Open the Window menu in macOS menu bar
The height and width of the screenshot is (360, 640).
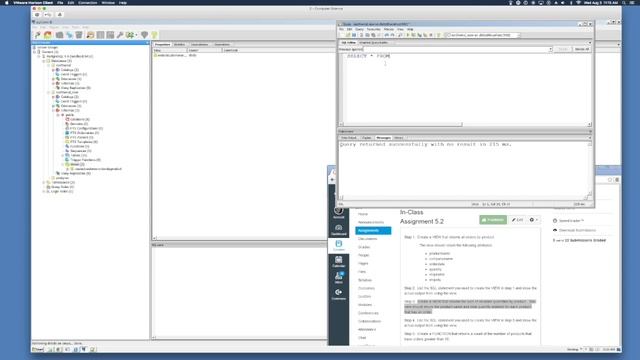pyautogui.click(x=108, y=2)
